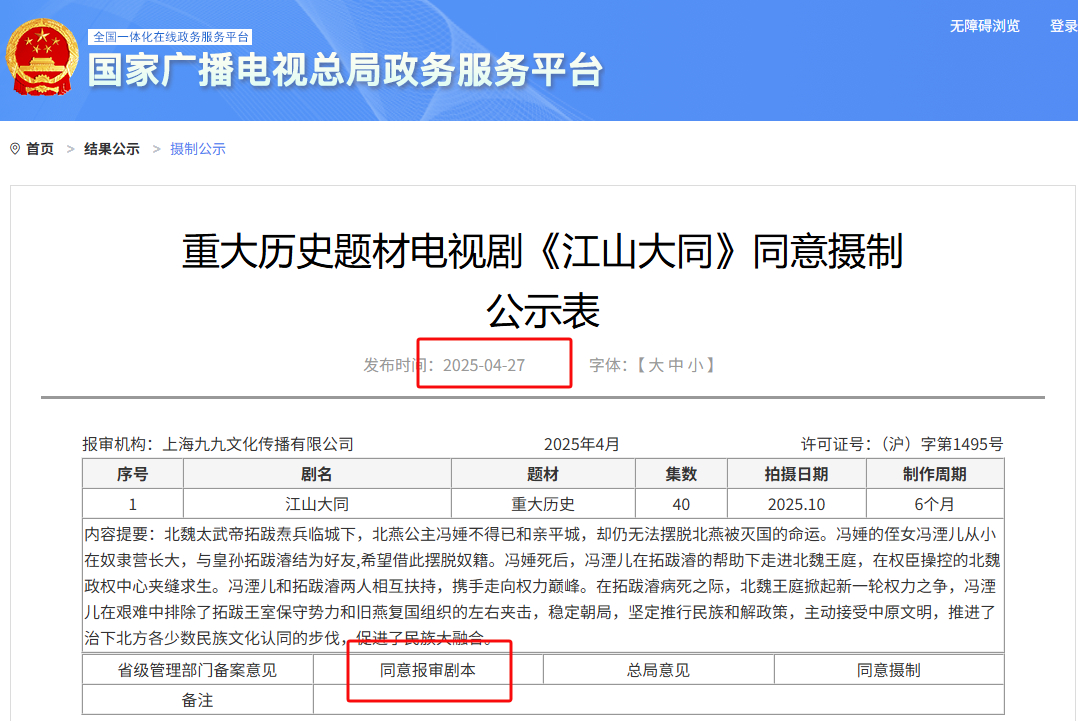Click the 同意摄制 cell
The image size is (1078, 721).
(889, 670)
